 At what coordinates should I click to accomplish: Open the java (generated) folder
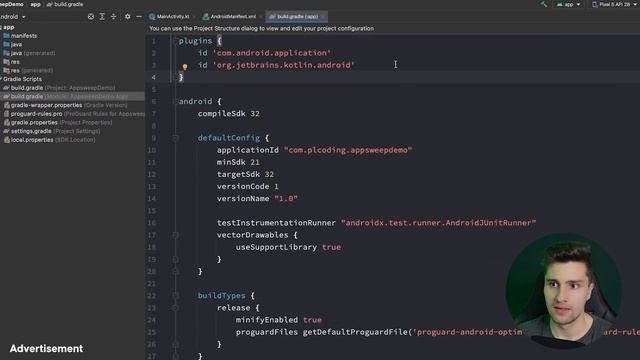click(29, 53)
